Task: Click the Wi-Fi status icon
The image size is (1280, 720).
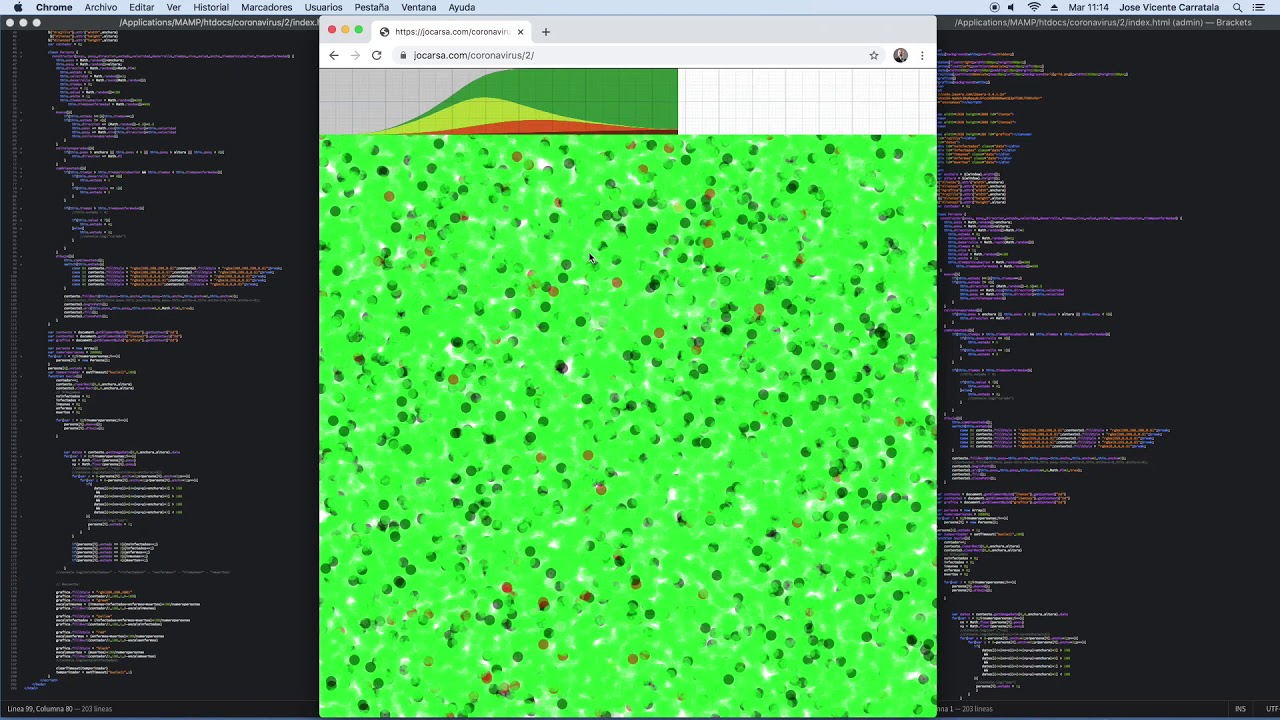Action: click(1034, 7)
